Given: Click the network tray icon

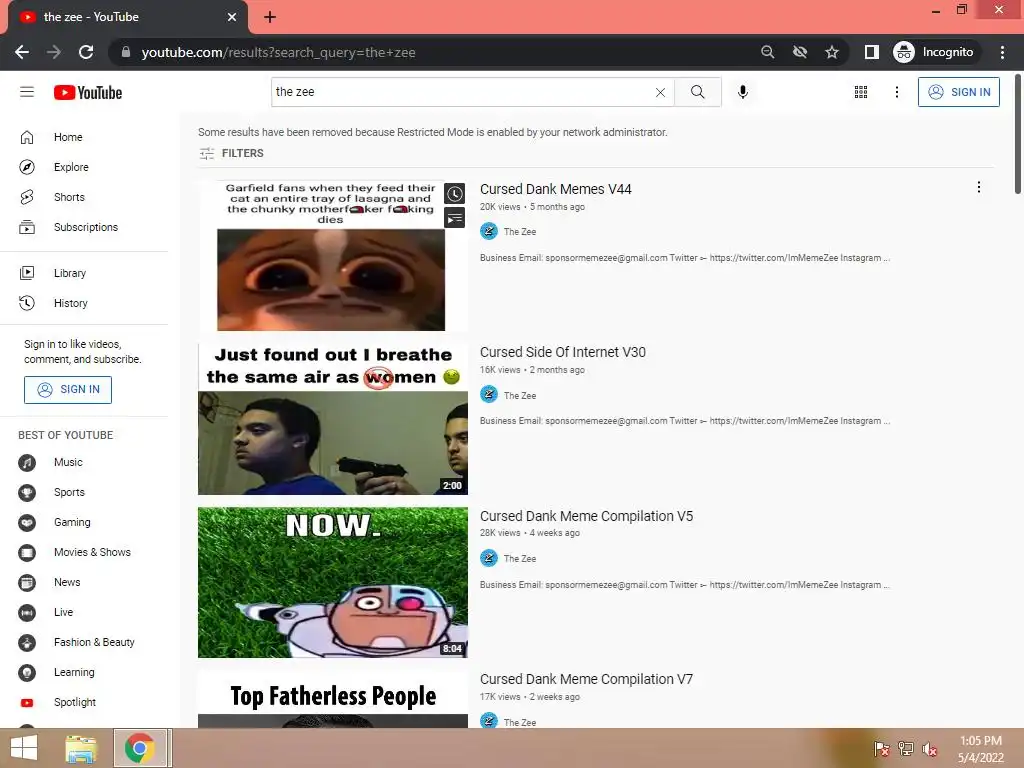Looking at the screenshot, I should (x=905, y=749).
